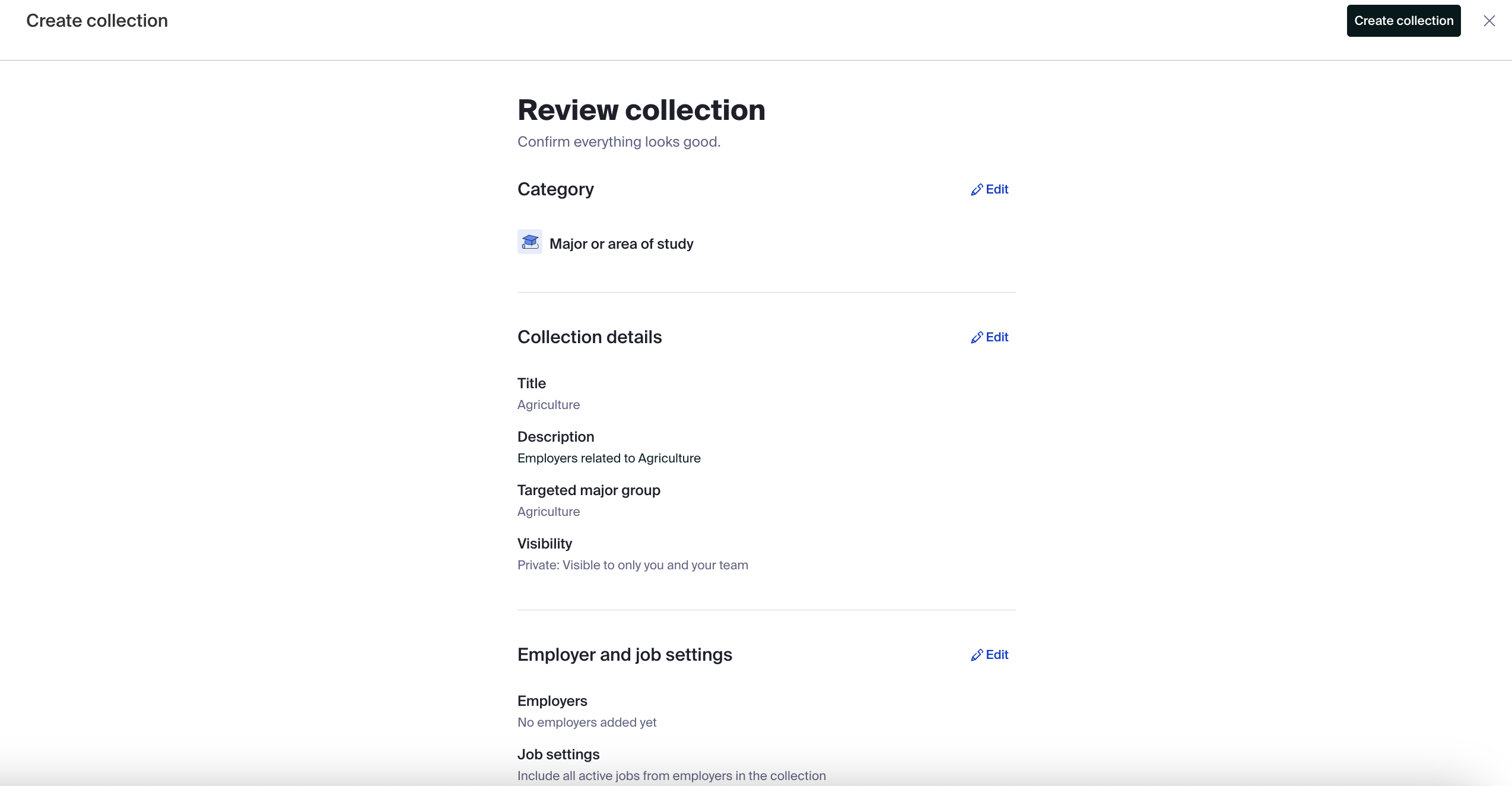
Task: Click pencil icon for Employer settings
Action: (x=977, y=655)
